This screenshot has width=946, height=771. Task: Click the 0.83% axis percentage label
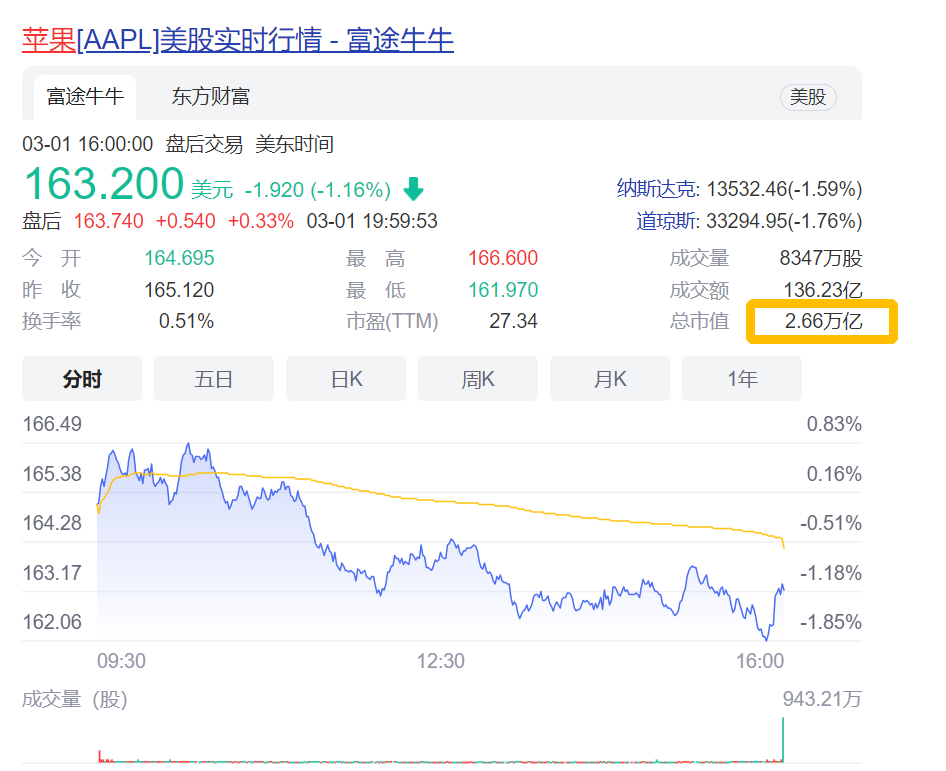click(834, 424)
